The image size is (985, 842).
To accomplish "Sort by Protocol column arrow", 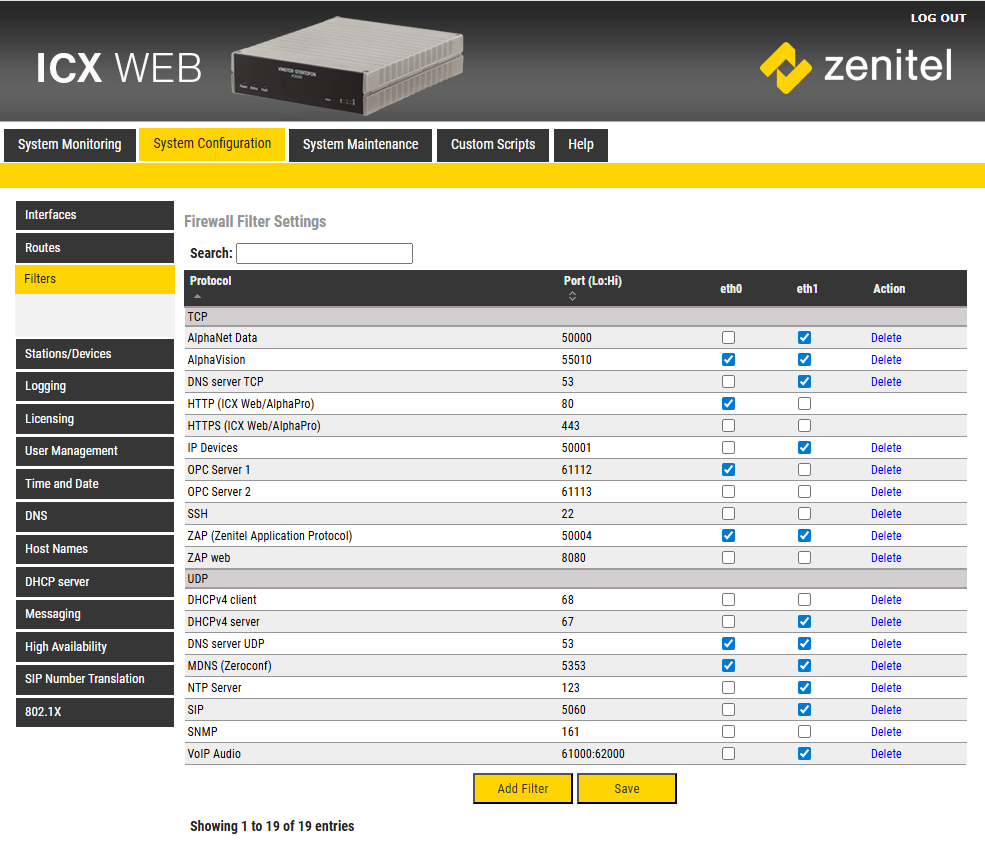I will click(197, 296).
